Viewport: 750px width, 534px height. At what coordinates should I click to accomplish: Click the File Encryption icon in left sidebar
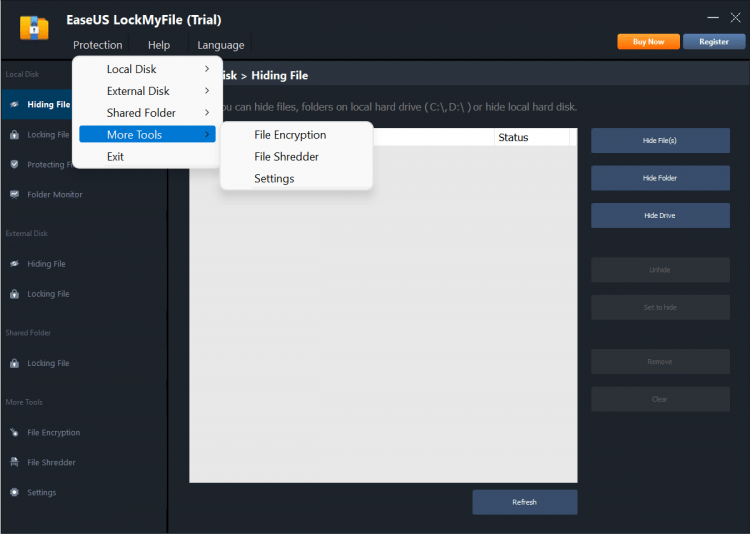coord(14,433)
